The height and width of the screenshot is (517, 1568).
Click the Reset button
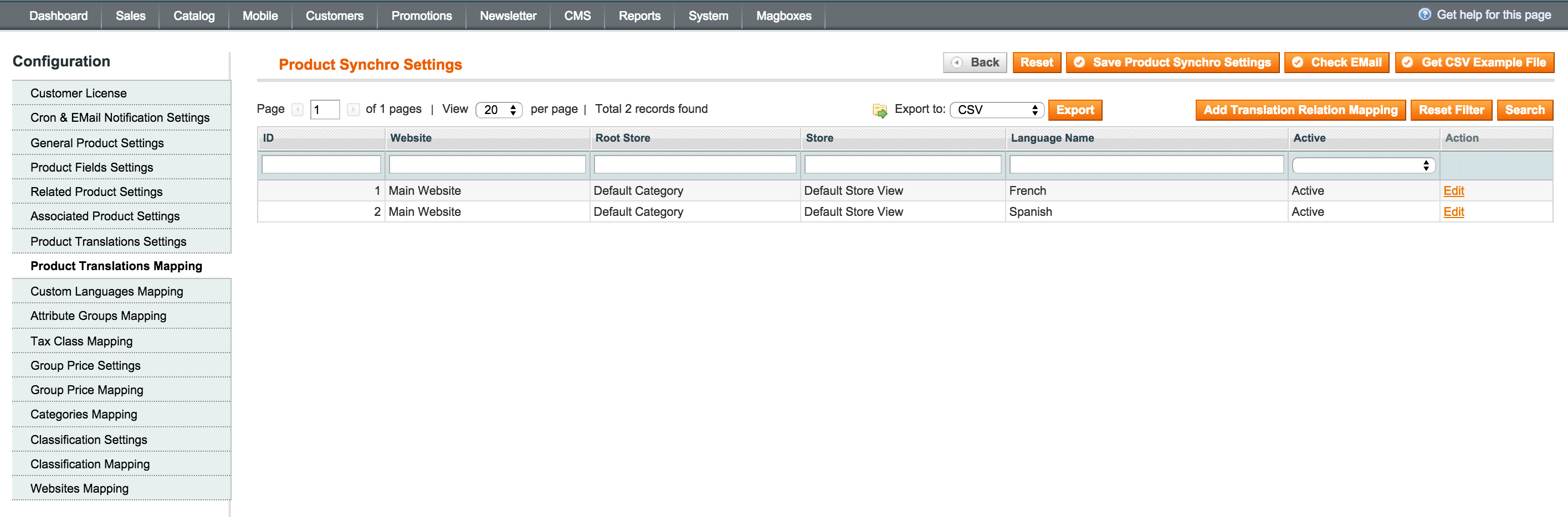[x=1037, y=63]
